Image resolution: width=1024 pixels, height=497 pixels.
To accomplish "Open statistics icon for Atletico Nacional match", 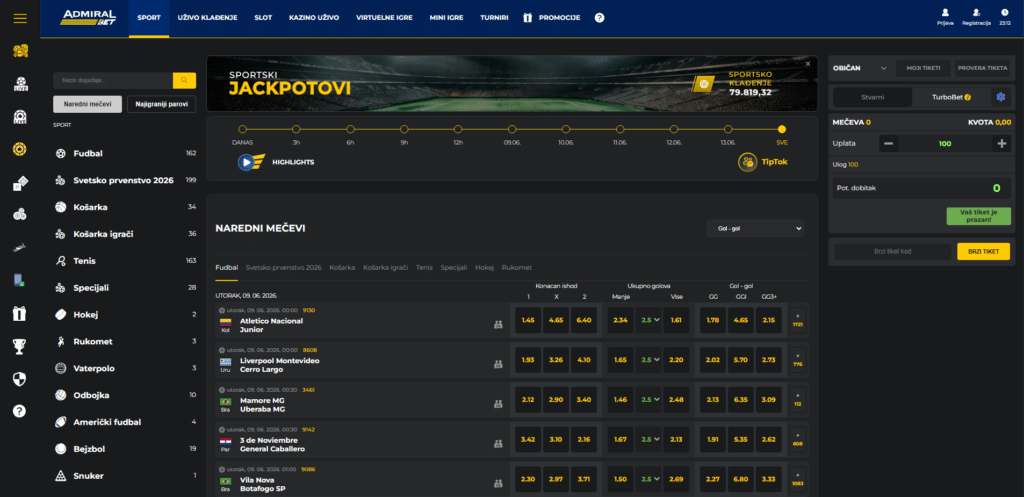I will 498,323.
